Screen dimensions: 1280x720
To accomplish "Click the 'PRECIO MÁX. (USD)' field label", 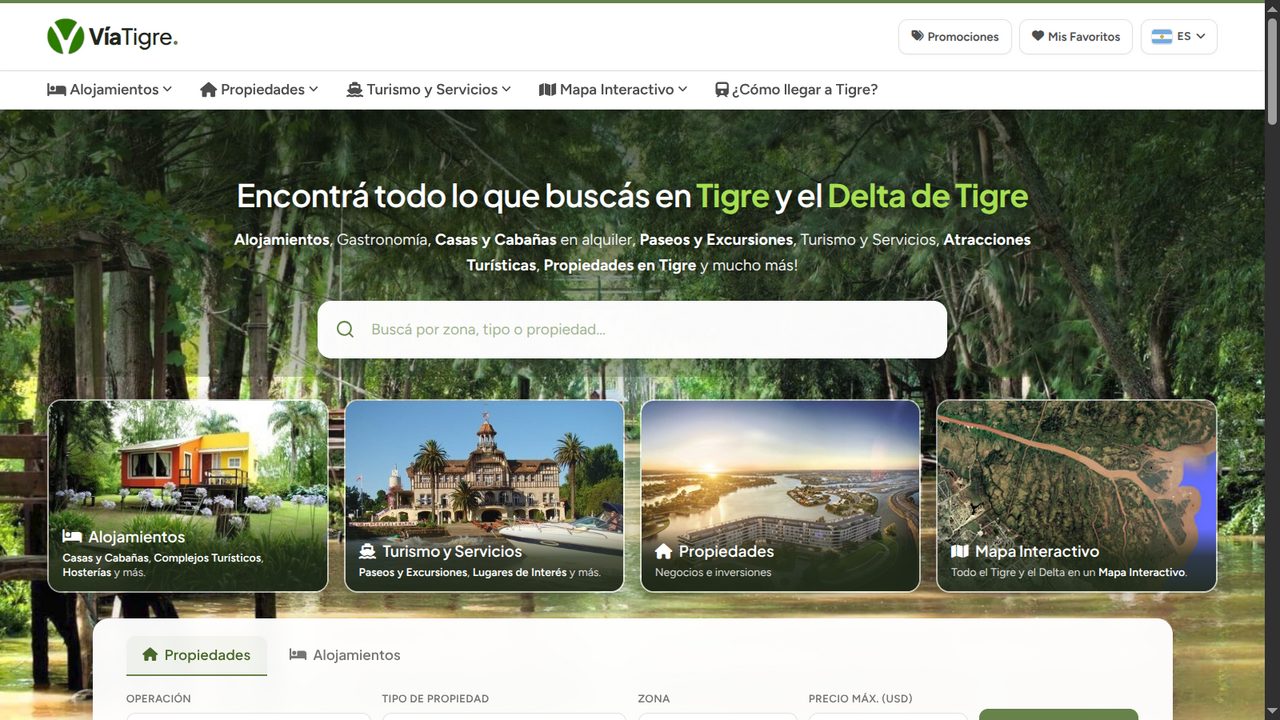I will (860, 699).
